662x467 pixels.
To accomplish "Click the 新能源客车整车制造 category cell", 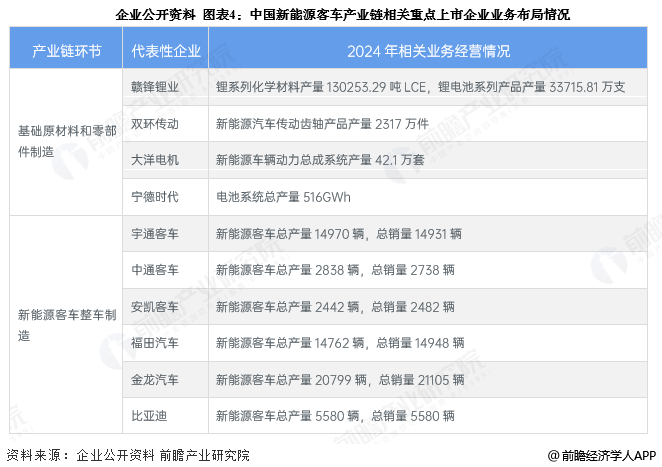I will pos(66,325).
